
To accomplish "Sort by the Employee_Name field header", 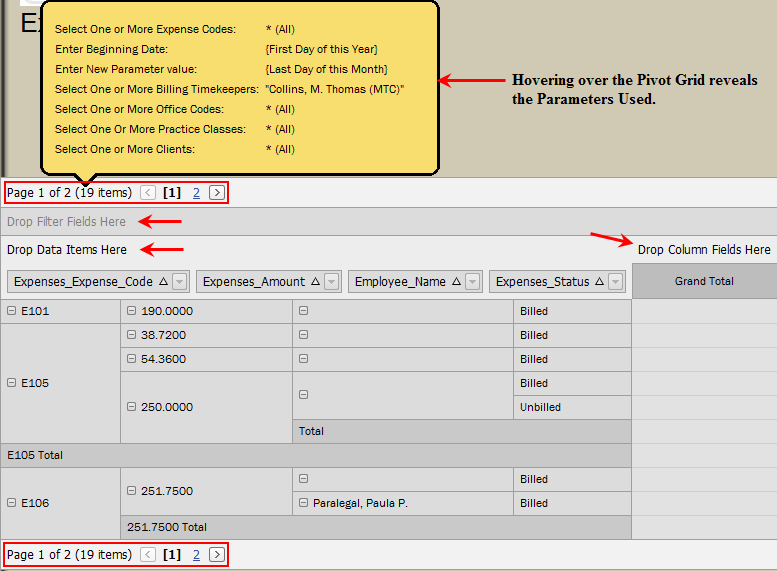I will click(400, 282).
